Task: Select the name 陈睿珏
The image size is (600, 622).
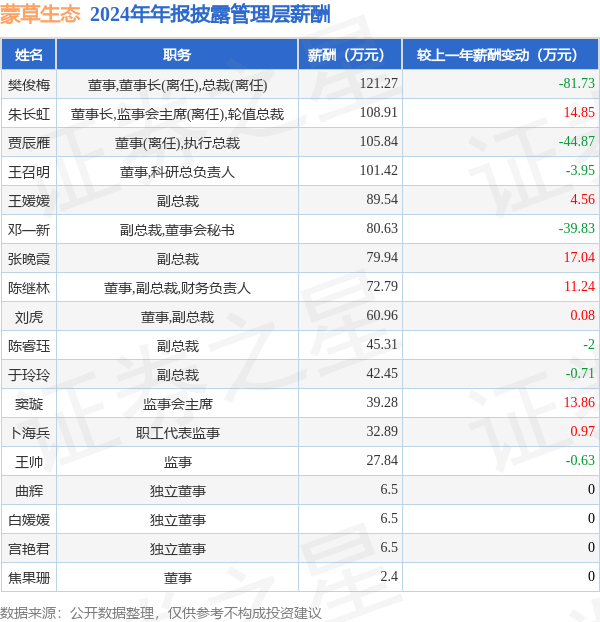Action: coord(29,346)
